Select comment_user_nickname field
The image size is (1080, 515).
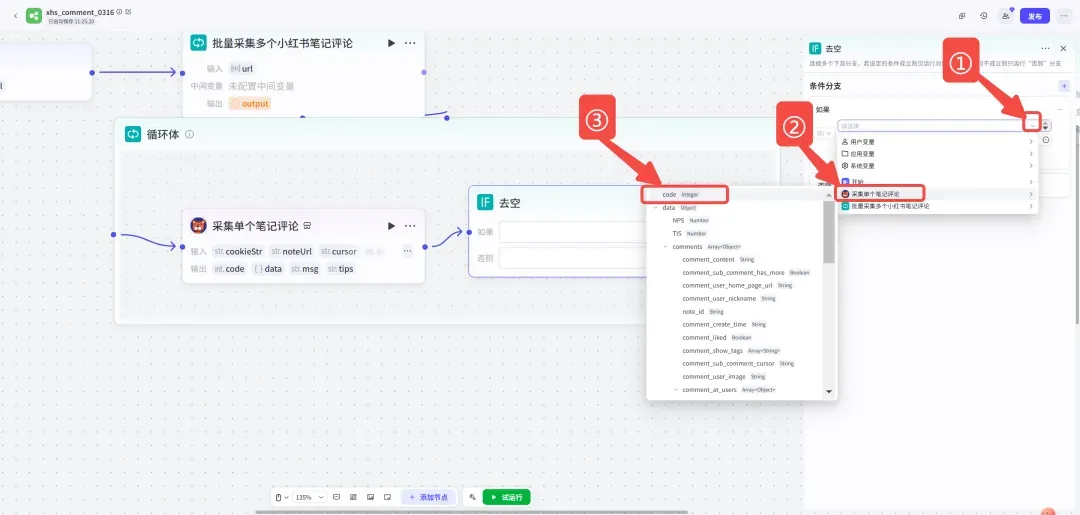click(729, 298)
